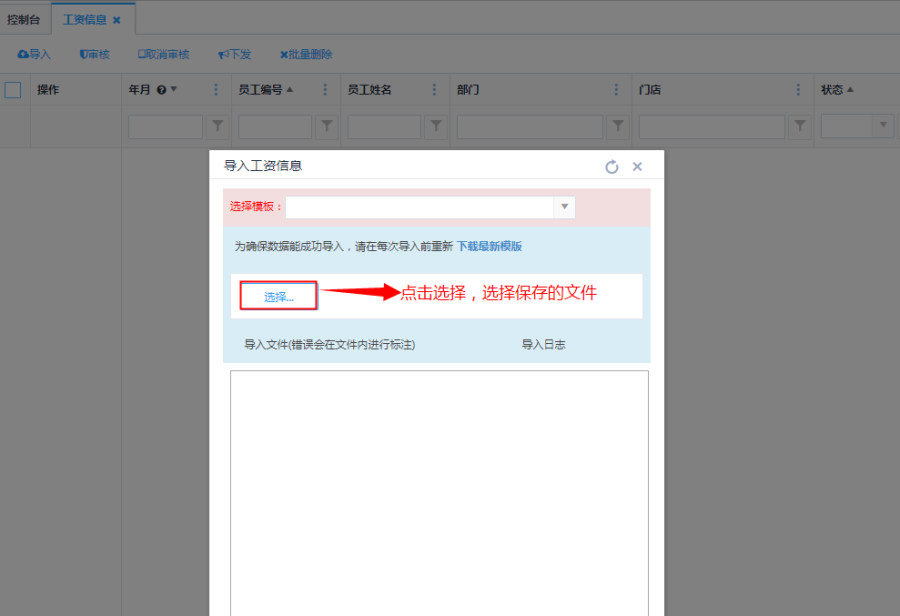Click the 年月 help question icon

pyautogui.click(x=161, y=90)
